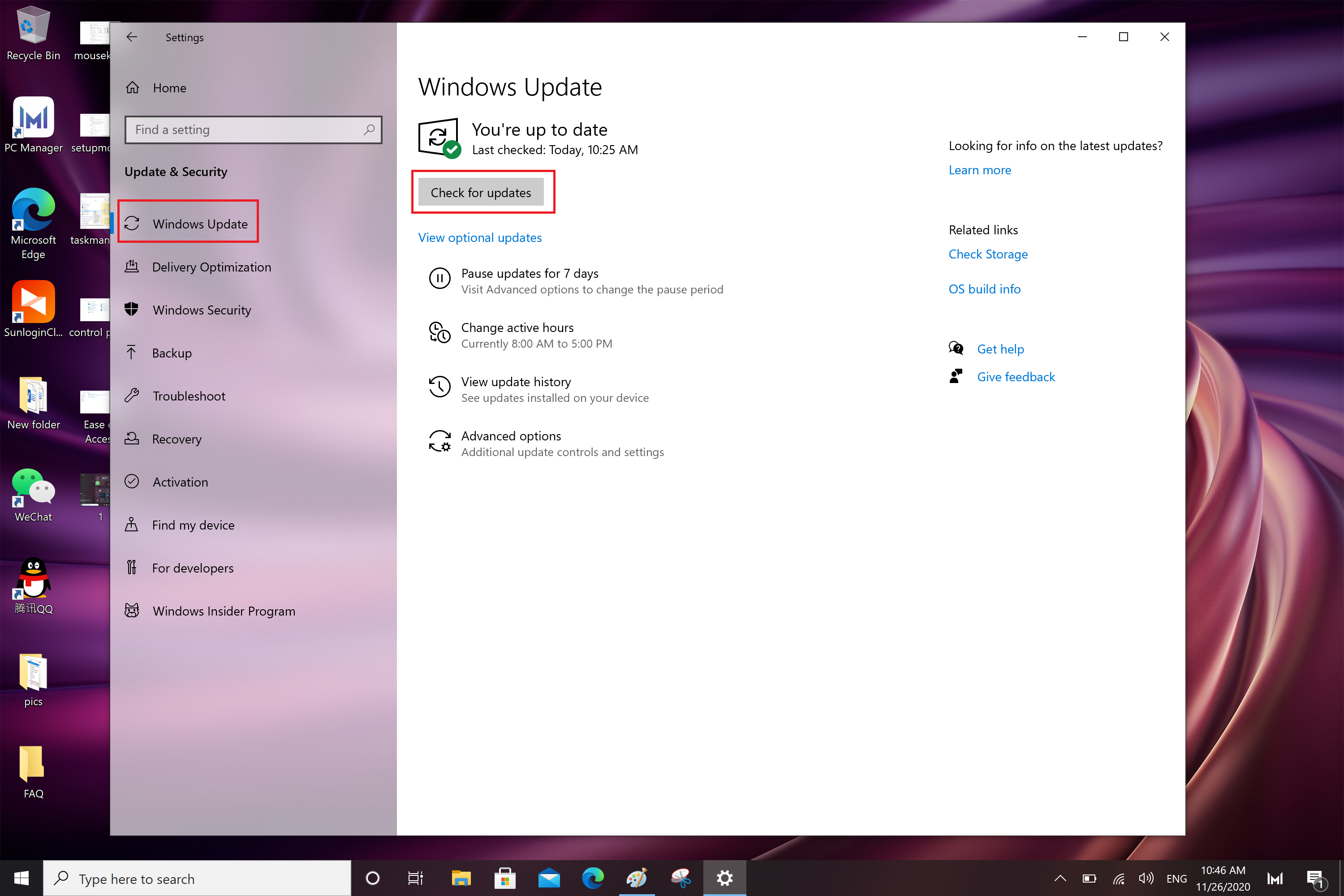Open Paint app from taskbar
Image resolution: width=1344 pixels, height=896 pixels.
tap(637, 878)
